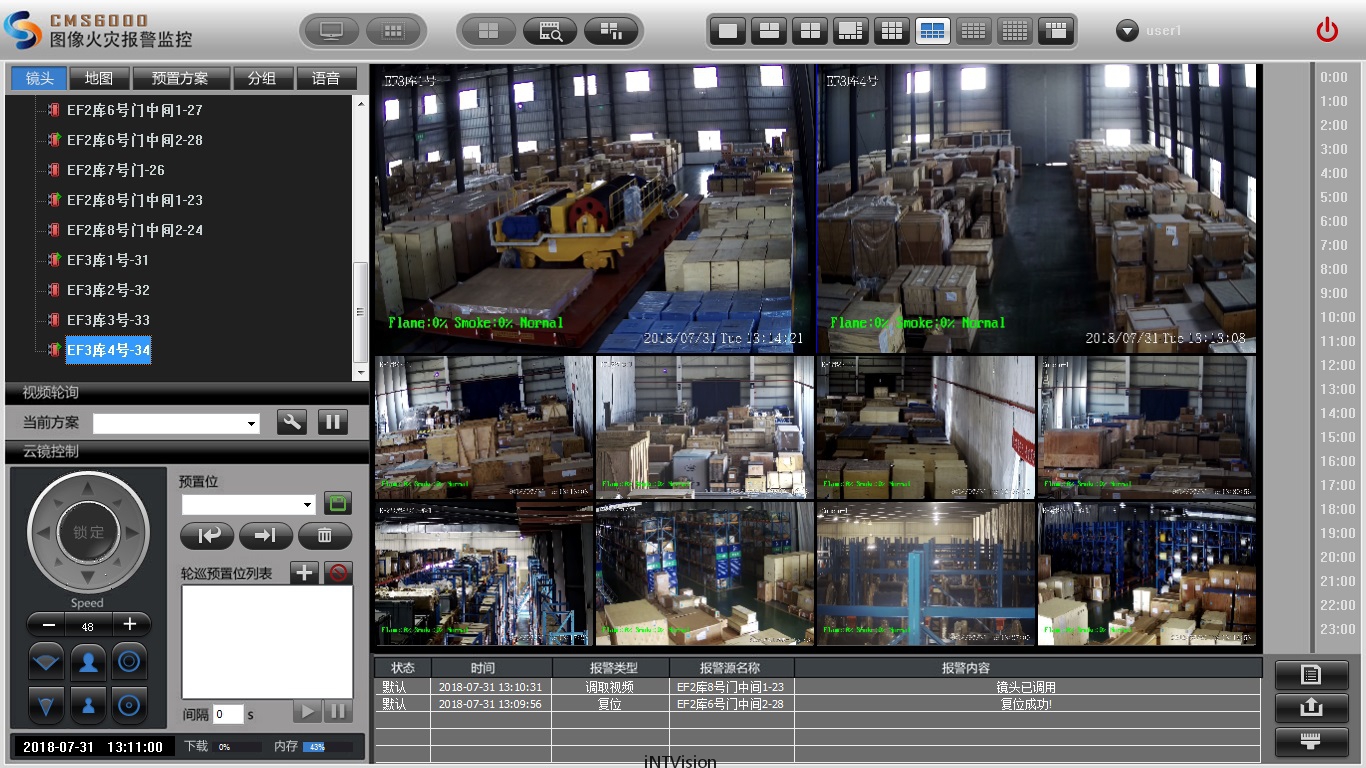
Task: Select camera EF2库6号门中间1-27
Action: (134, 110)
